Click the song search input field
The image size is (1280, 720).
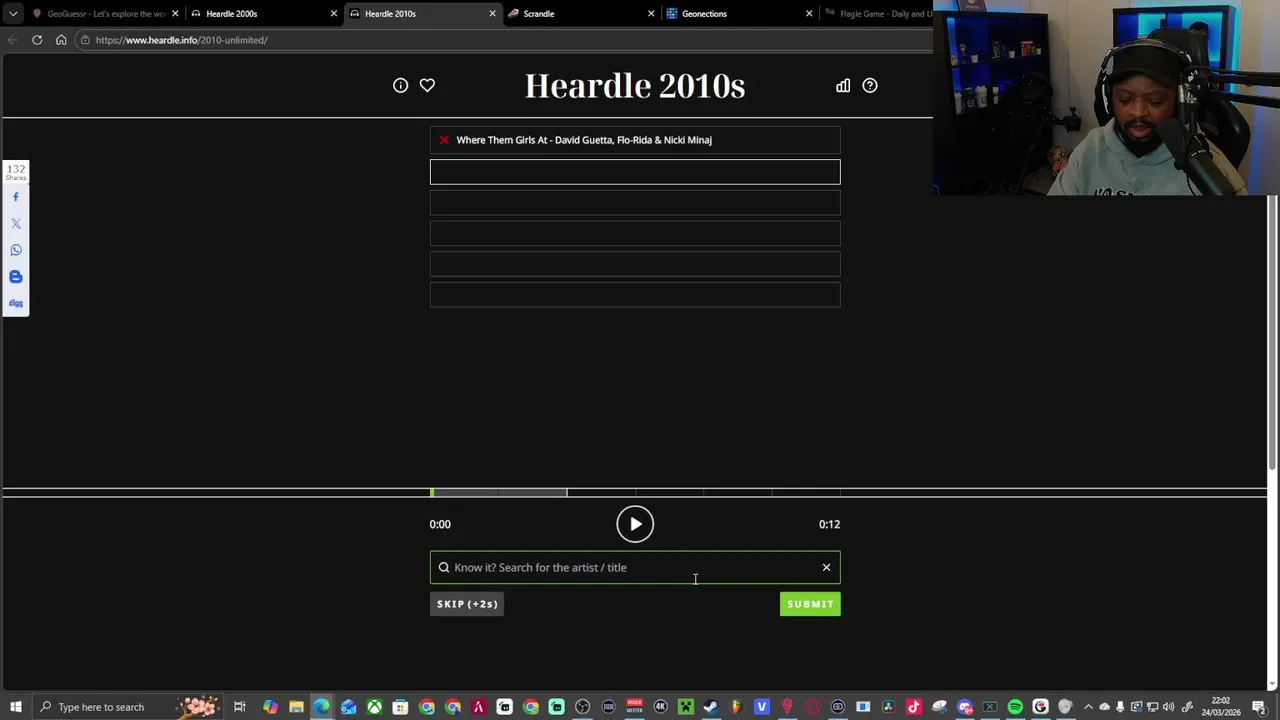(x=635, y=567)
